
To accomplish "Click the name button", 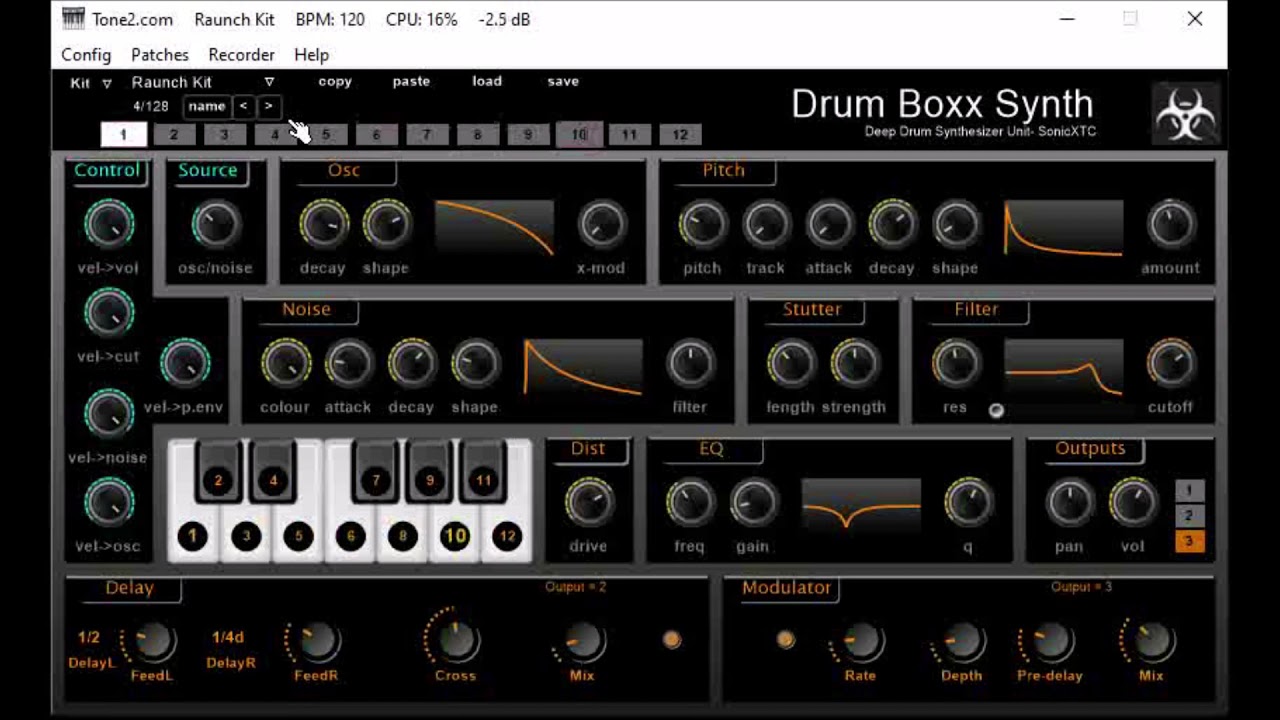I will pyautogui.click(x=207, y=106).
